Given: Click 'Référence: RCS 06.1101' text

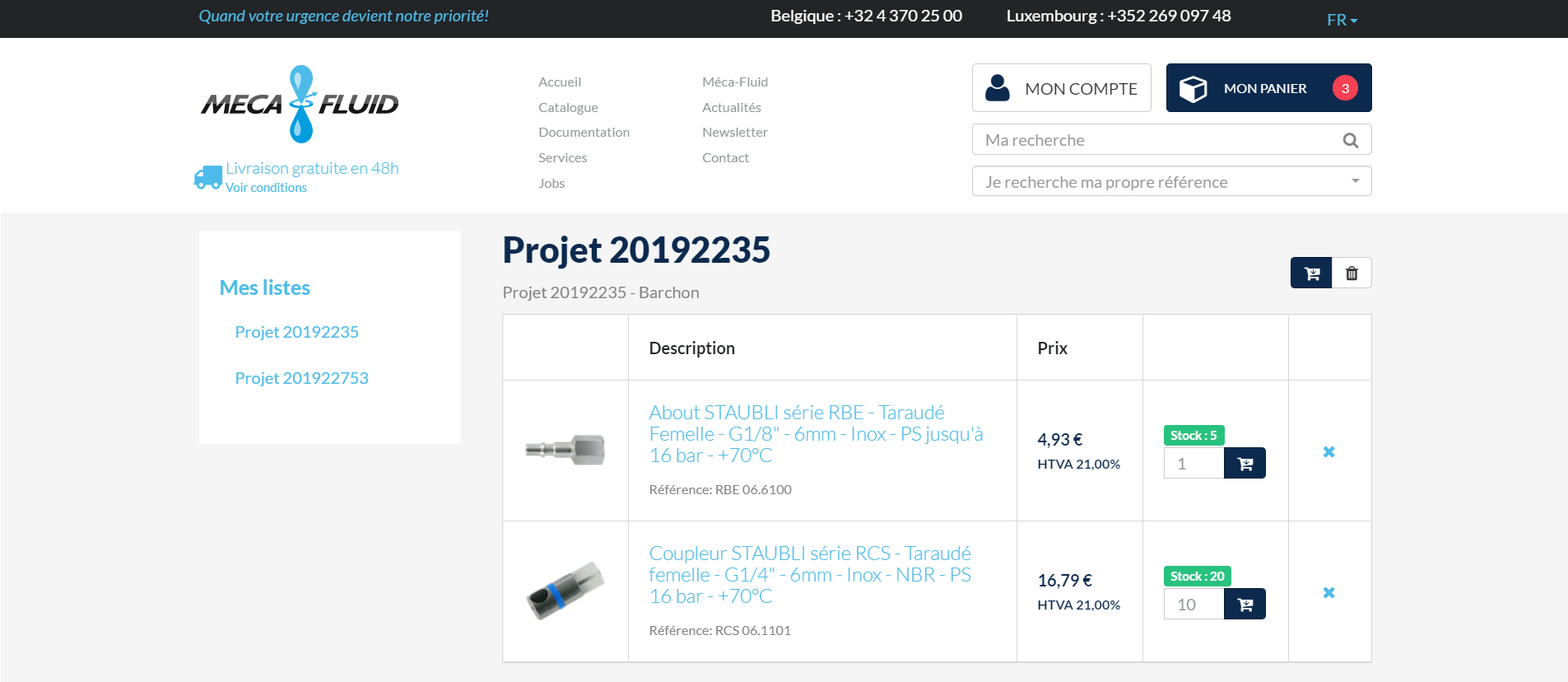Looking at the screenshot, I should [719, 630].
